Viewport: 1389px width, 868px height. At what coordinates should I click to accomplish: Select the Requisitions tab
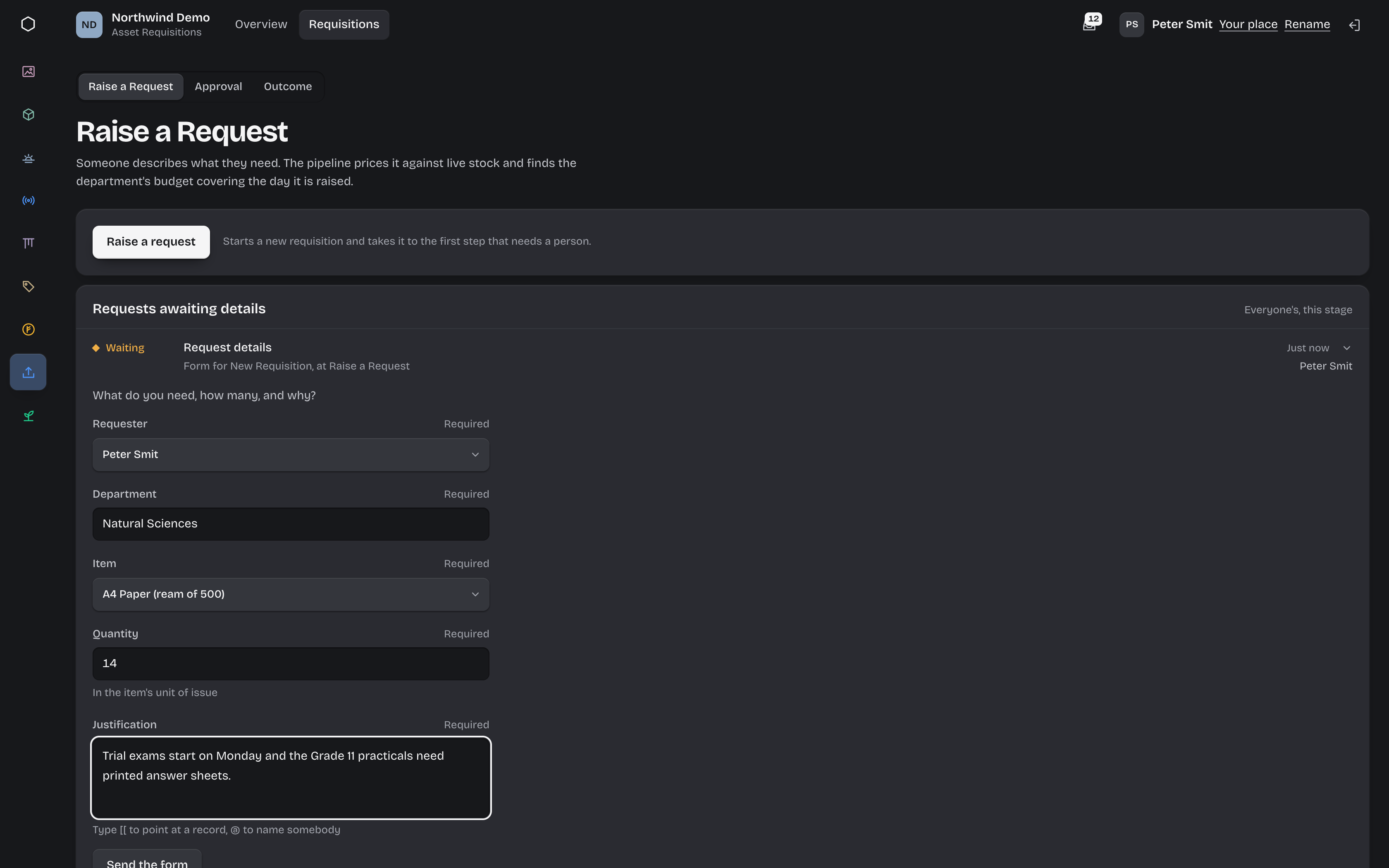point(344,25)
